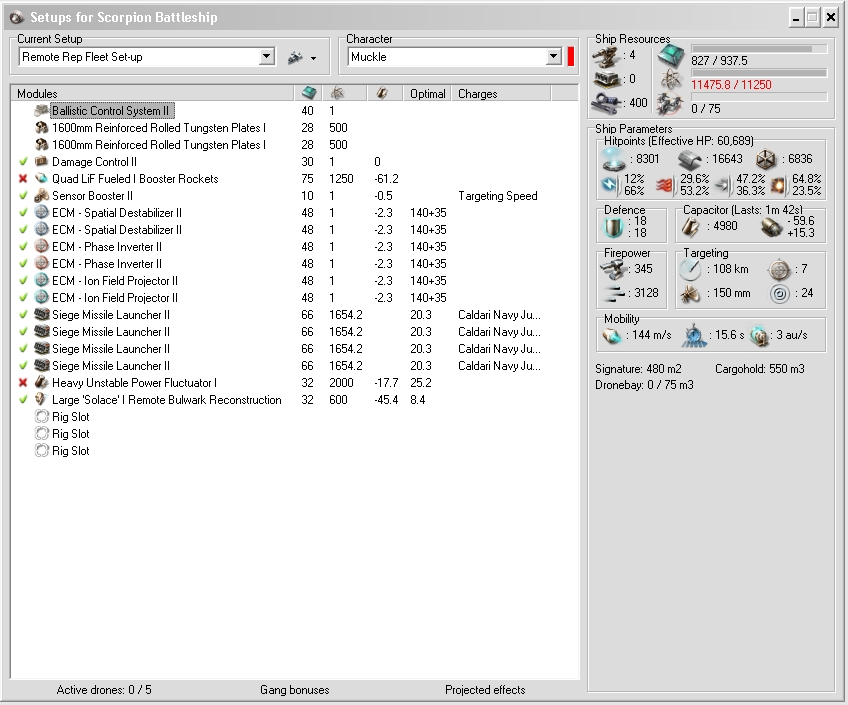The height and width of the screenshot is (705, 848).
Task: Open the setup options arrow next to ship icon
Action: point(314,58)
